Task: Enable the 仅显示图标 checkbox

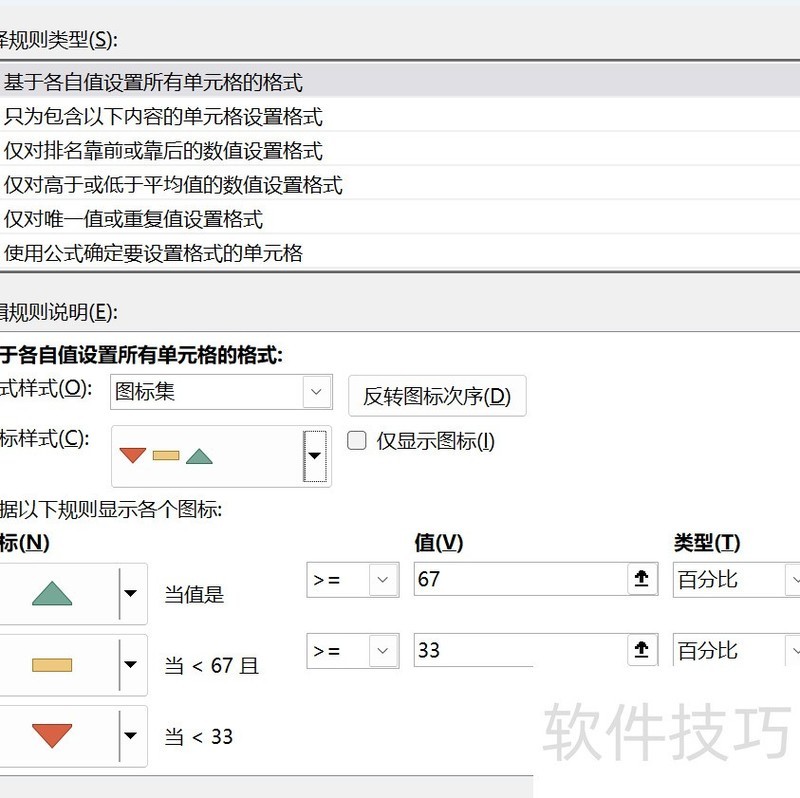Action: click(356, 441)
